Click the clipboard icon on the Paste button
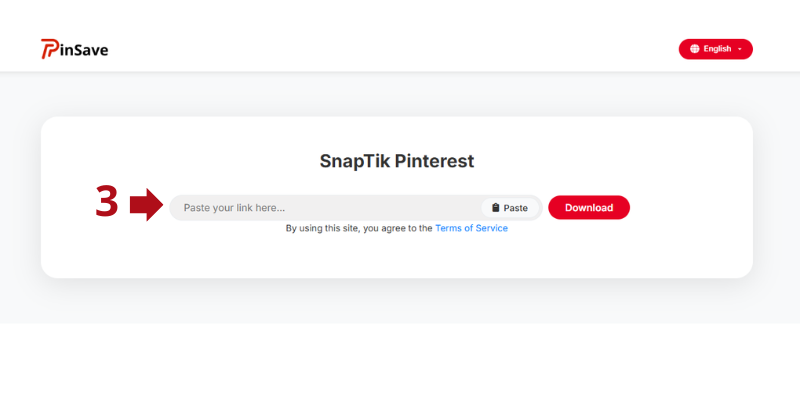Image resolution: width=800 pixels, height=400 pixels. click(495, 208)
